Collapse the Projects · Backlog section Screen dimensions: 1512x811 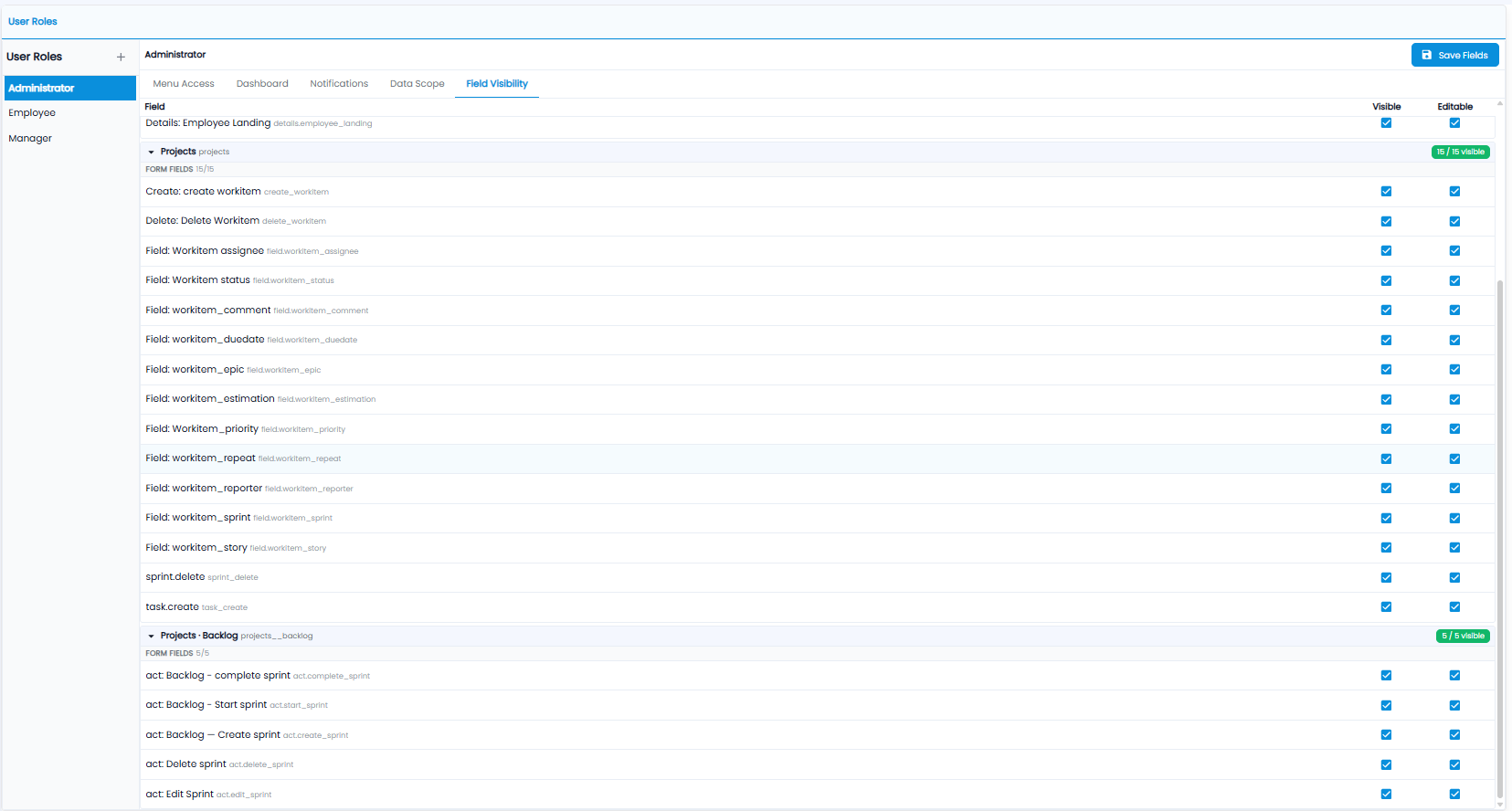pyautogui.click(x=151, y=636)
